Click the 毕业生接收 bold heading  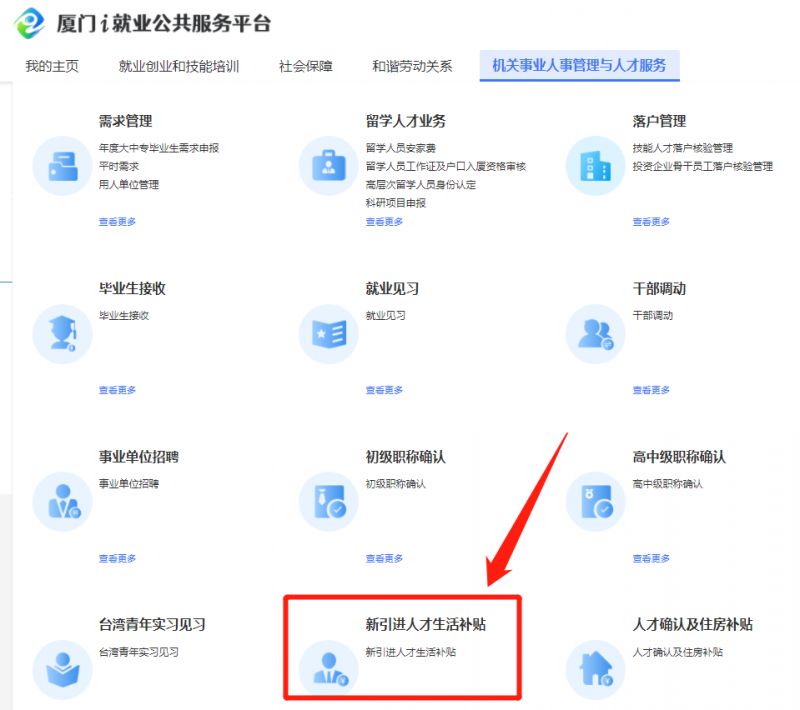tap(132, 289)
